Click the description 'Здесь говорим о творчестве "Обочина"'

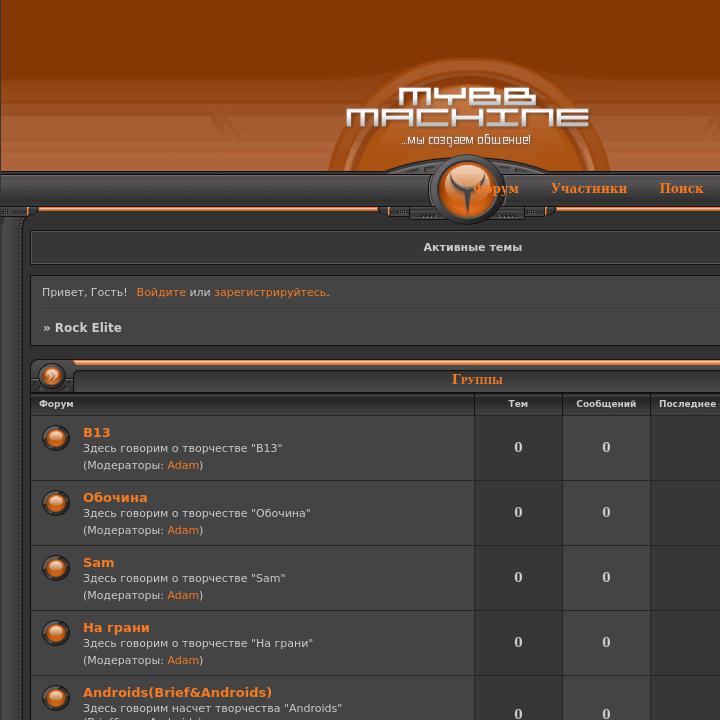[197, 513]
